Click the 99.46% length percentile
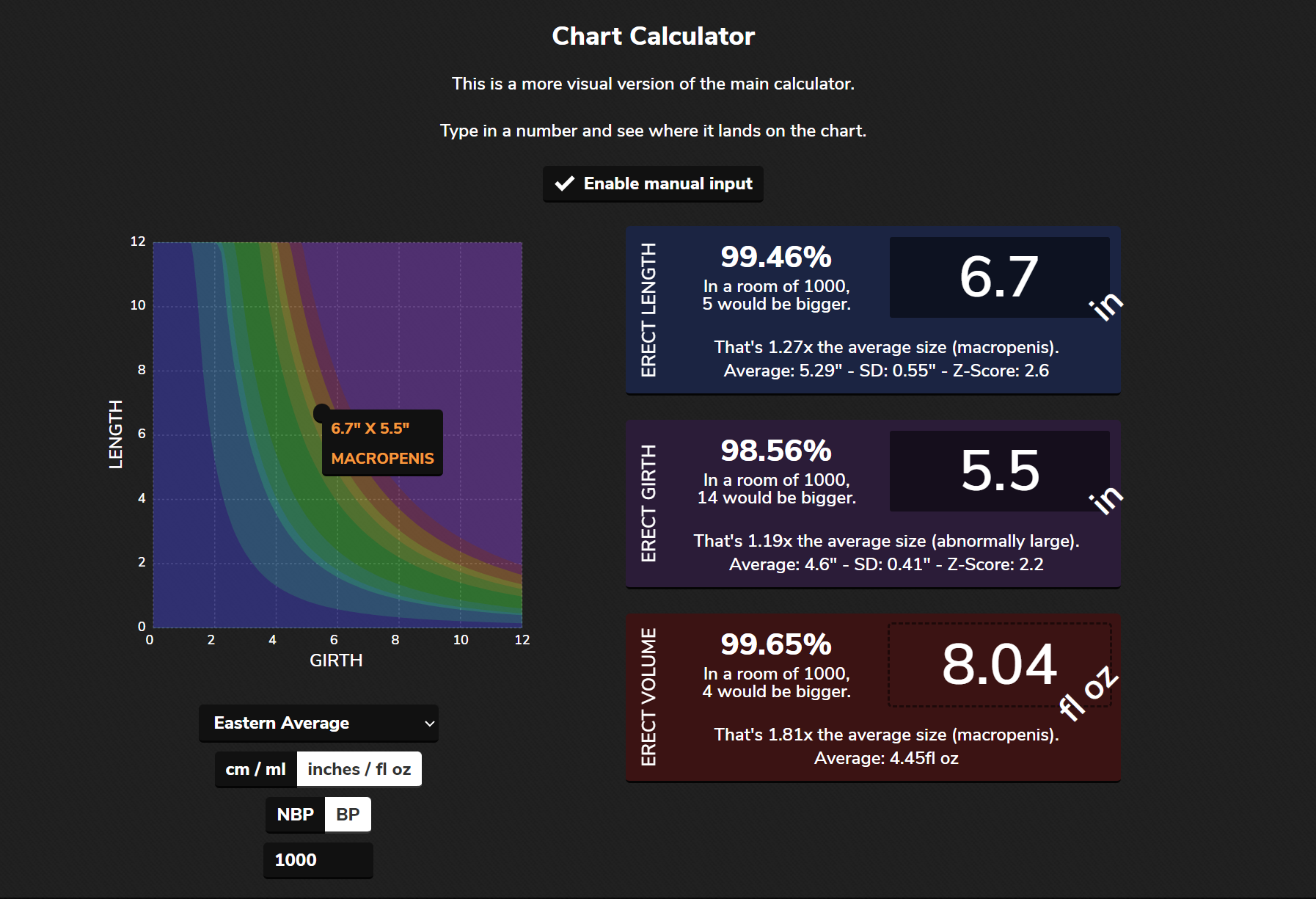Viewport: 1316px width, 899px height. click(x=776, y=257)
